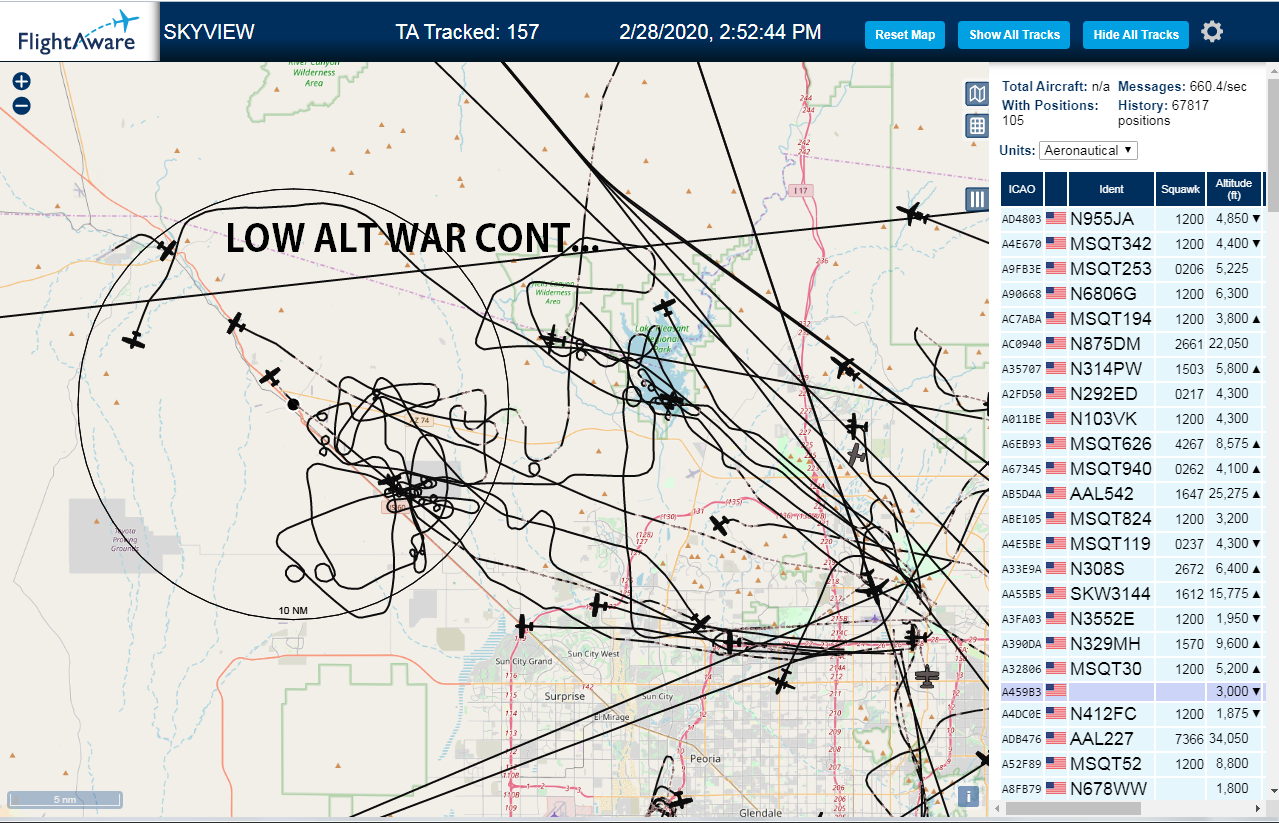Click altitude value 25,275
Viewport: 1279px width, 823px height.
(1227, 493)
